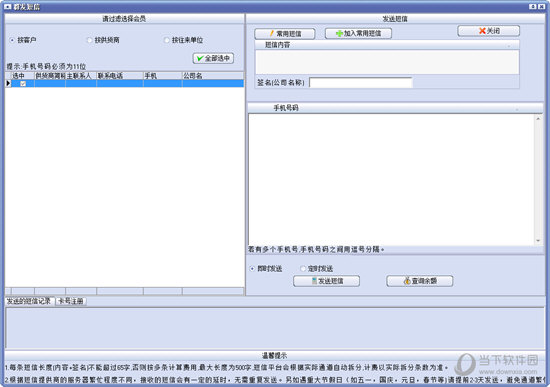This screenshot has height=387, width=550.
Task: Click the 供应商简称 column header
Action: tap(50, 76)
